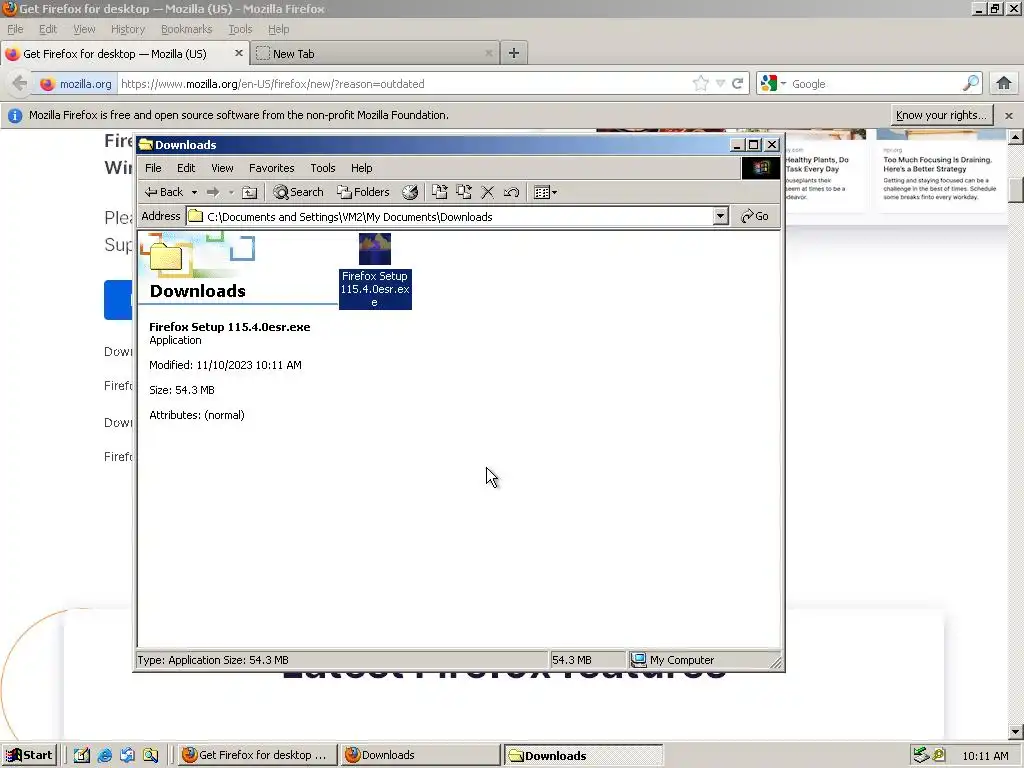1024x768 pixels.
Task: Go back in the Downloads explorer window
Action: 164,192
